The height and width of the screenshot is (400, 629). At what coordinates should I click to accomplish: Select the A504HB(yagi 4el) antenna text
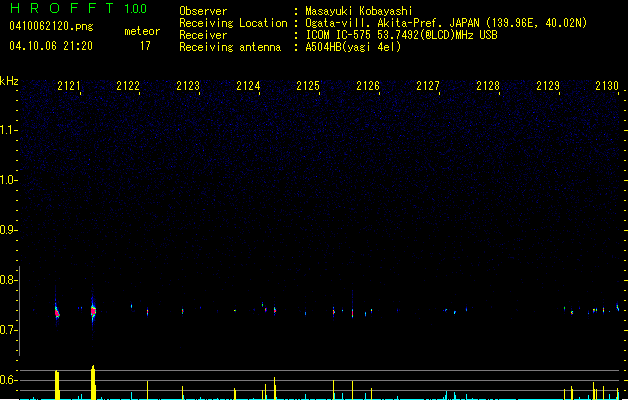[353, 47]
